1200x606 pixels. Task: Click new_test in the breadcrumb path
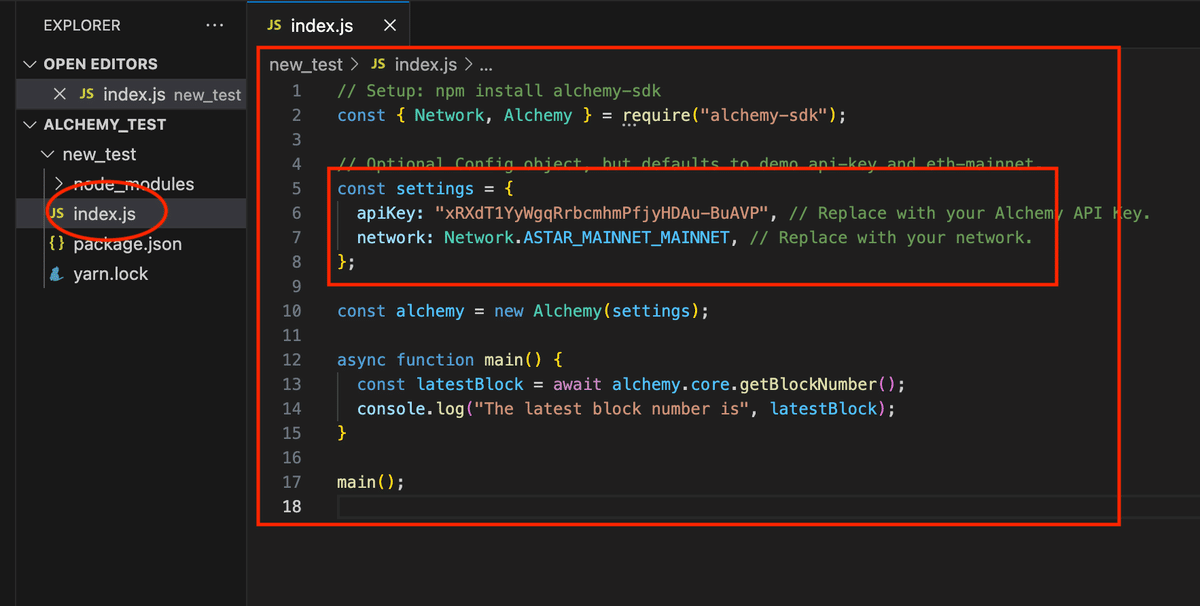coord(306,64)
